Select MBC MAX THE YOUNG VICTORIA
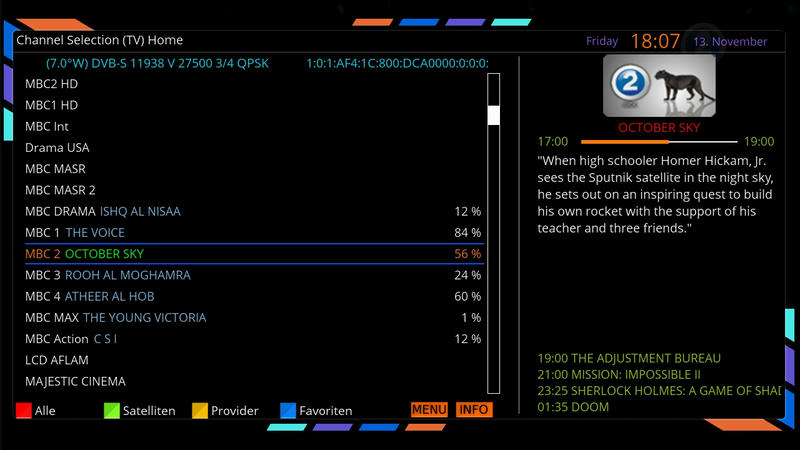This screenshot has height=450, width=800. pyautogui.click(x=254, y=318)
